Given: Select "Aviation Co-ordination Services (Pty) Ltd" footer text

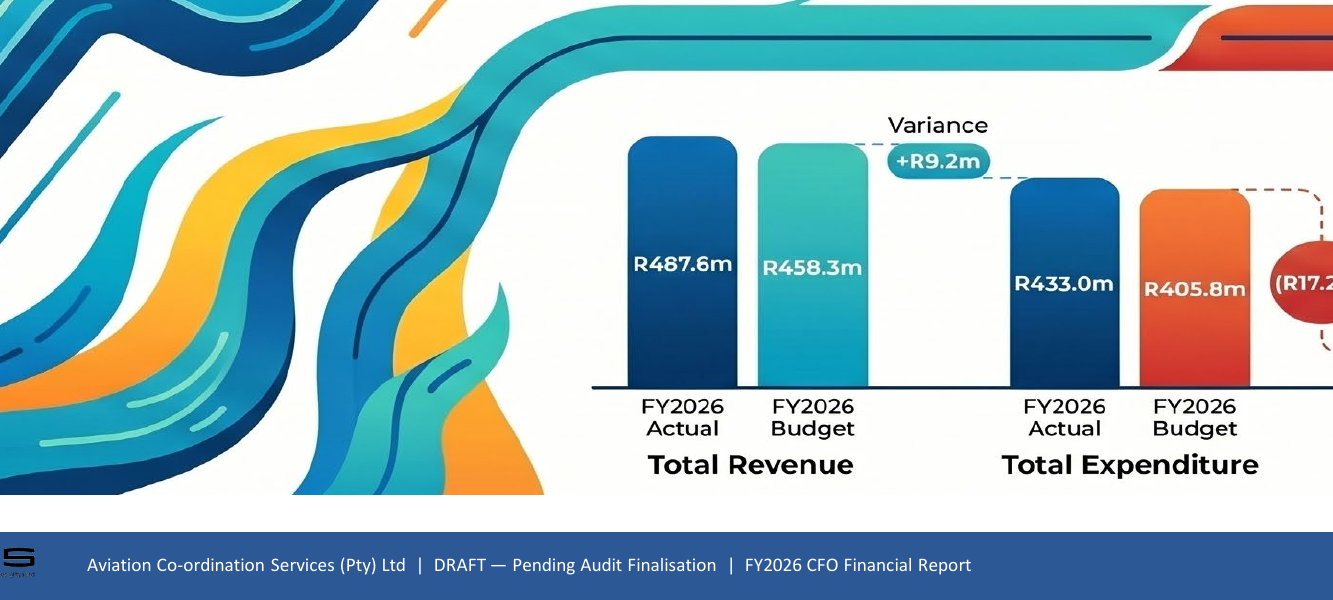Looking at the screenshot, I should click(246, 565).
